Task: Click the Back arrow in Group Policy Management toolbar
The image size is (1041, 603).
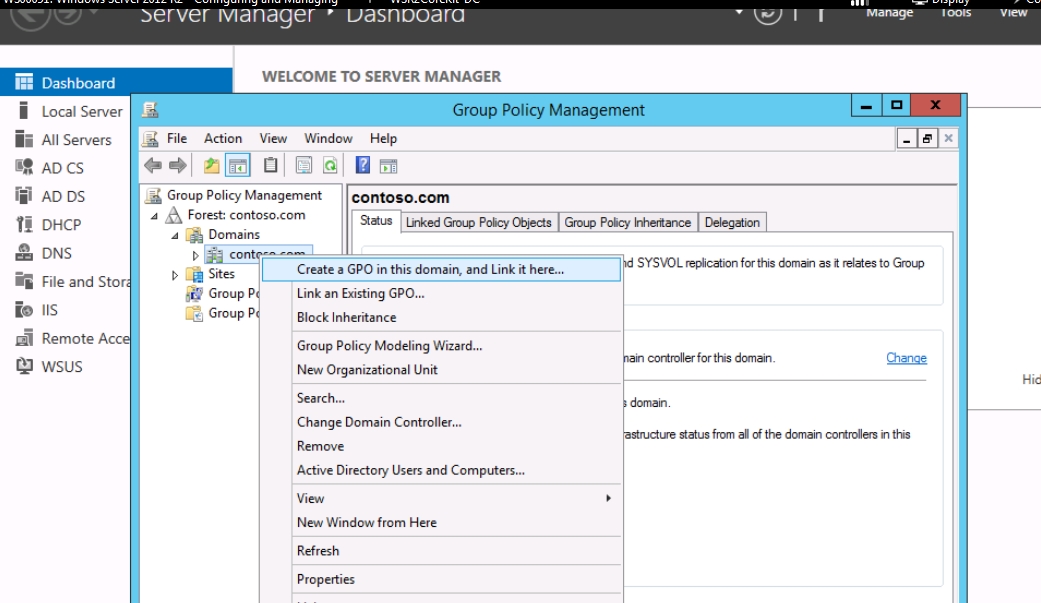Action: pos(153,165)
